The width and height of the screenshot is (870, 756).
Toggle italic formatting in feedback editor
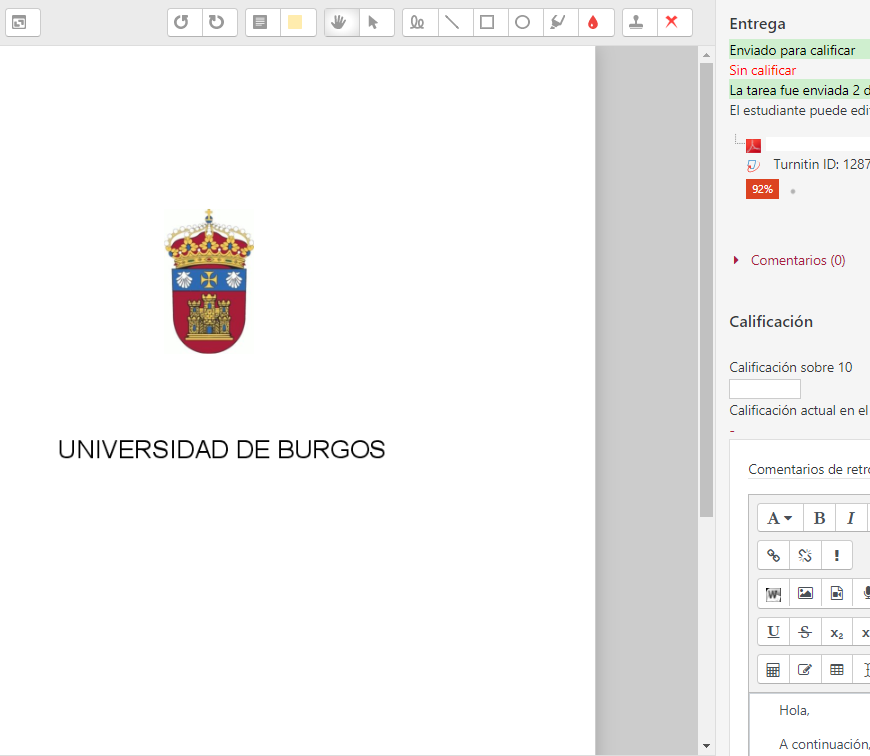850,518
